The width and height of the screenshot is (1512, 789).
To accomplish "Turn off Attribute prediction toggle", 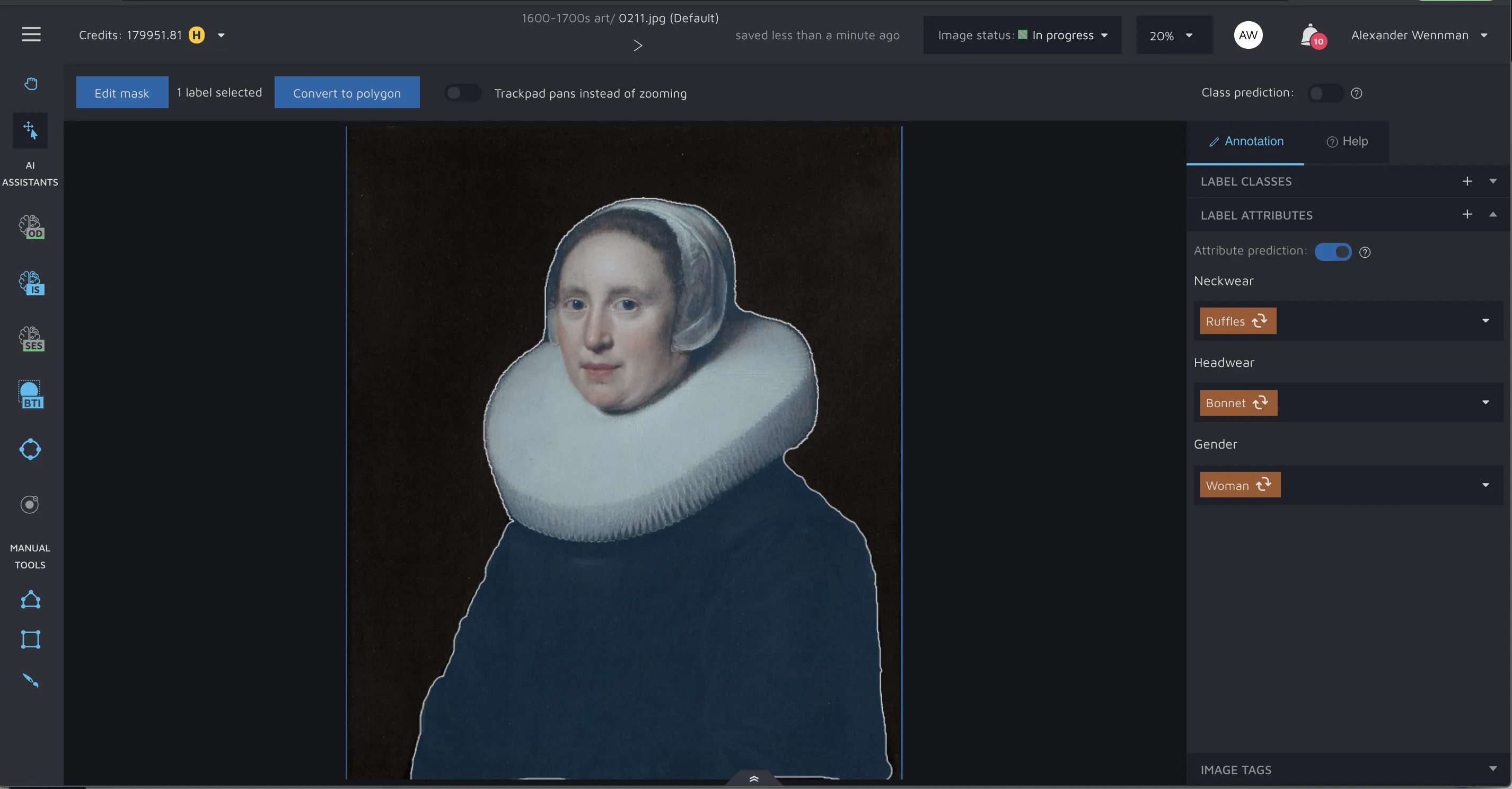I will tap(1332, 251).
